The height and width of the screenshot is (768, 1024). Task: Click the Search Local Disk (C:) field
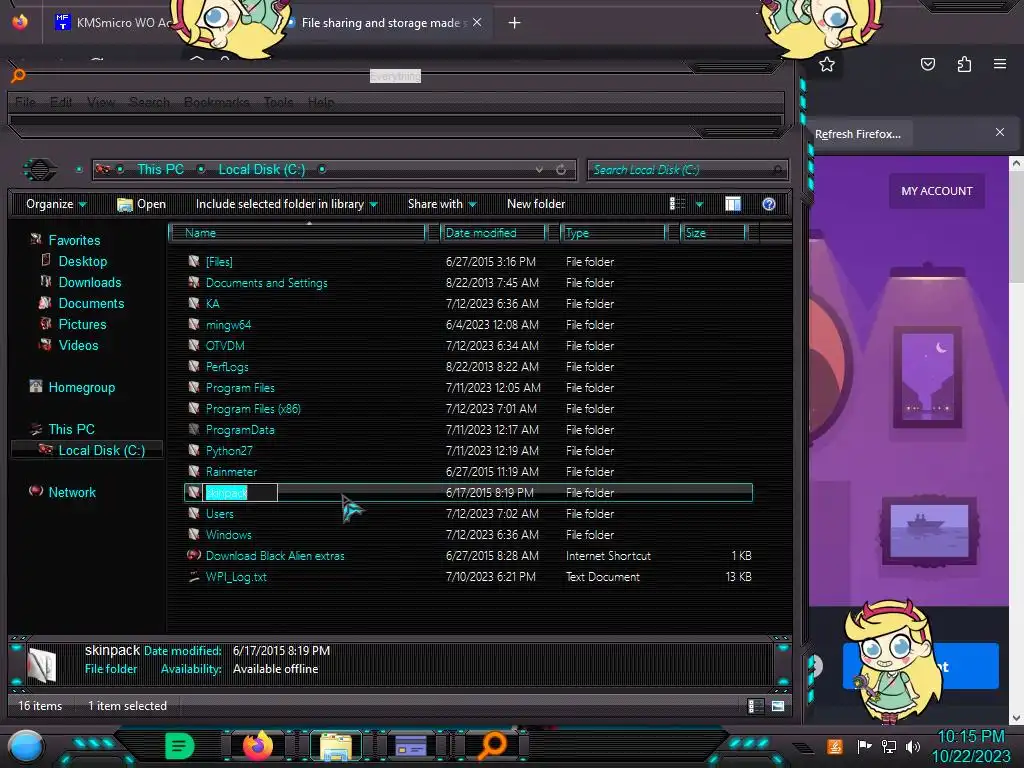(x=687, y=170)
